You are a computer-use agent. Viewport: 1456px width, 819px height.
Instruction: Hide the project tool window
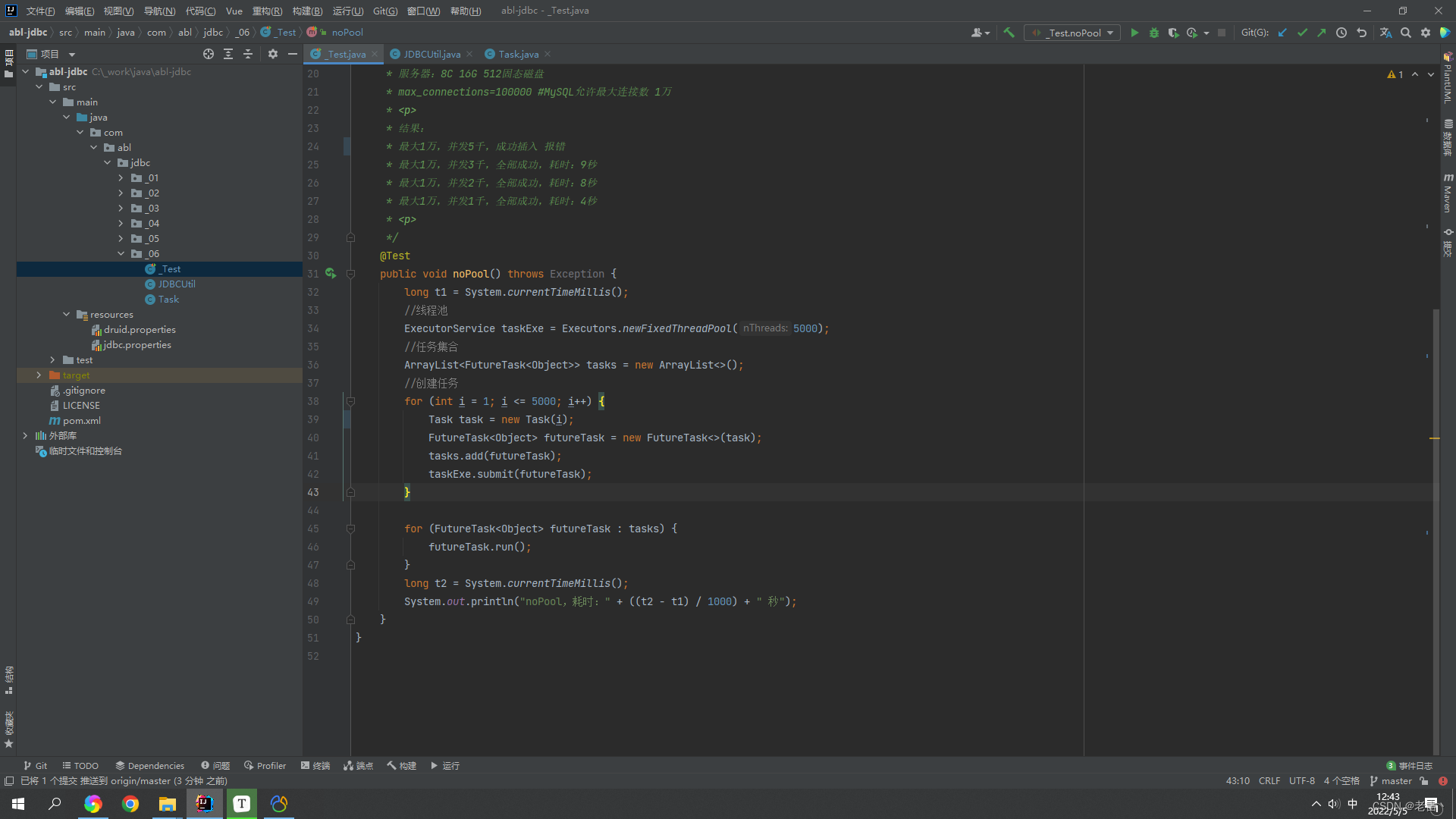(x=293, y=54)
